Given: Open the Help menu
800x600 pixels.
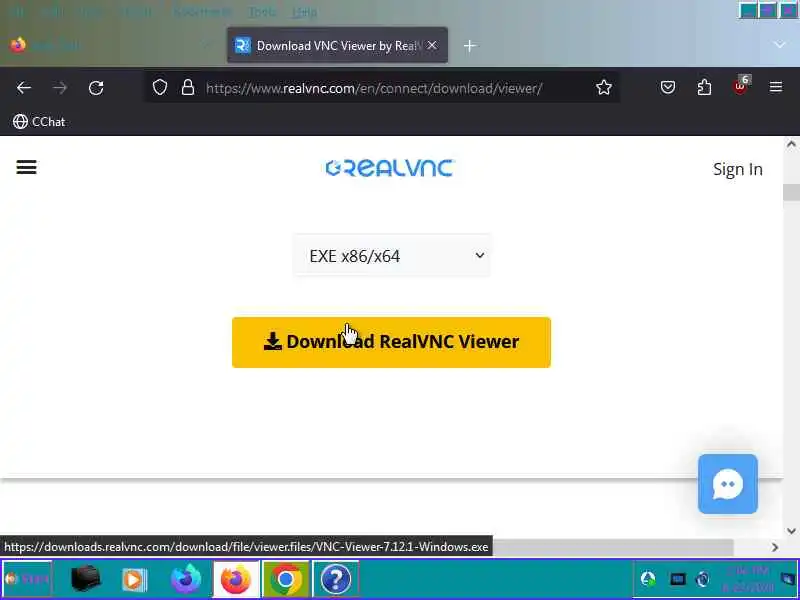Looking at the screenshot, I should pos(305,11).
